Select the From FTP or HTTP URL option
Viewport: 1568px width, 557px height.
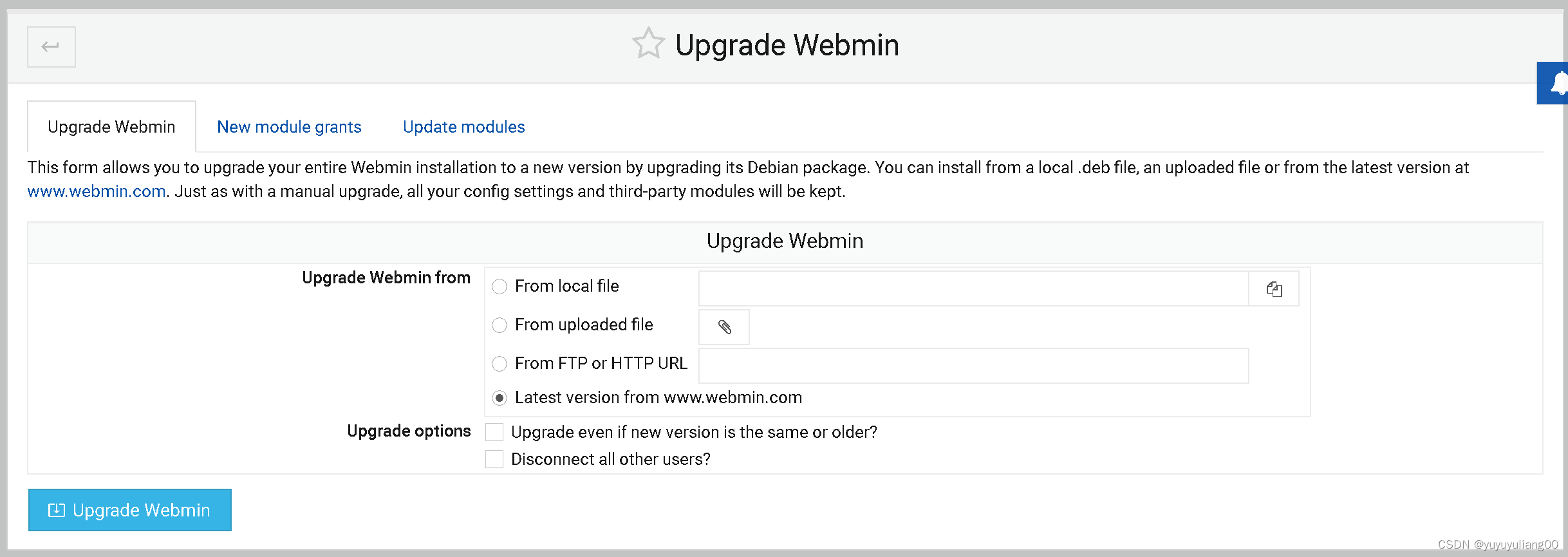499,364
